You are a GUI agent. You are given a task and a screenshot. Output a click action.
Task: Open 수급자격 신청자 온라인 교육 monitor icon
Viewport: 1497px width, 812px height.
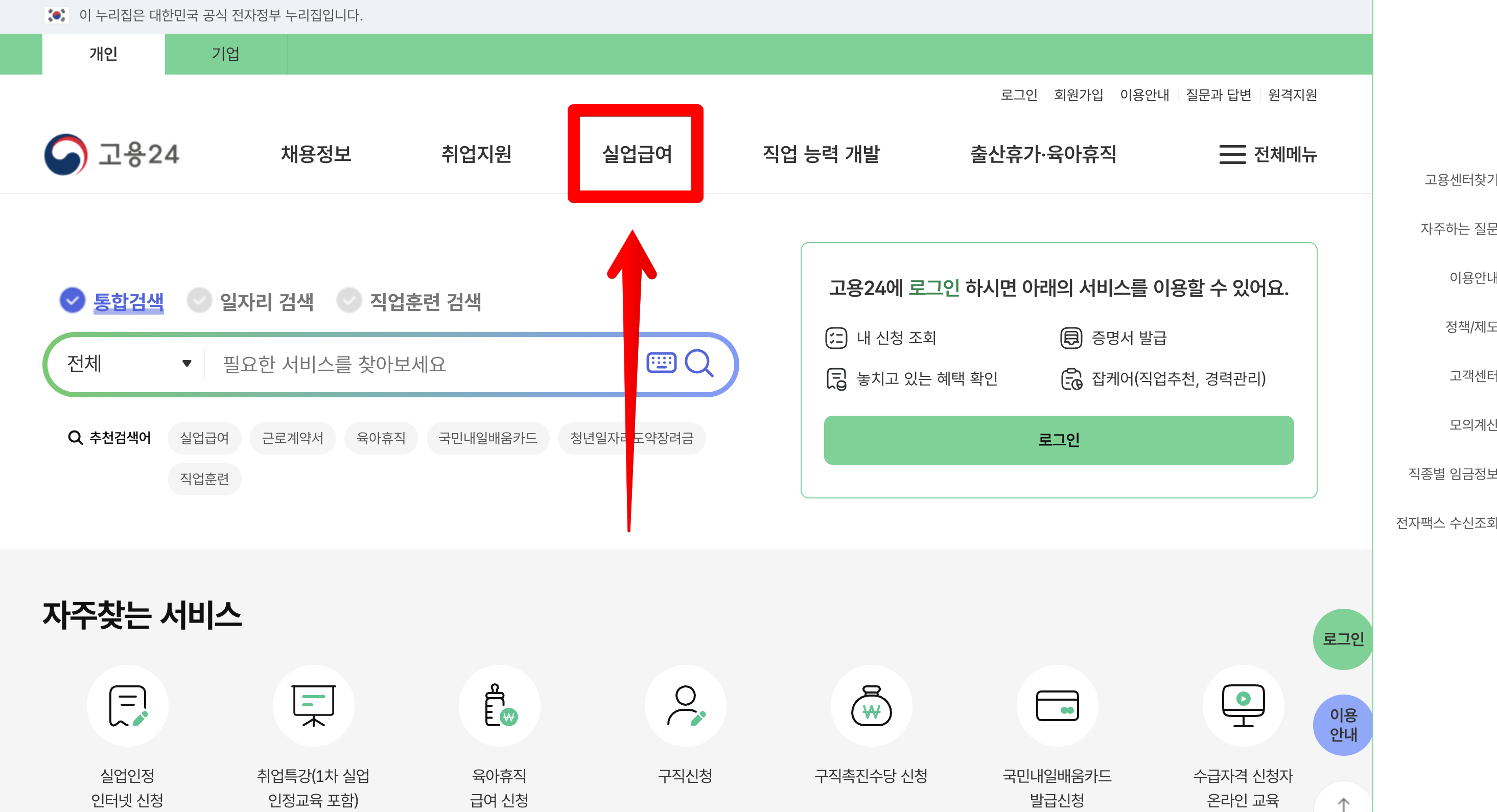tap(1243, 705)
